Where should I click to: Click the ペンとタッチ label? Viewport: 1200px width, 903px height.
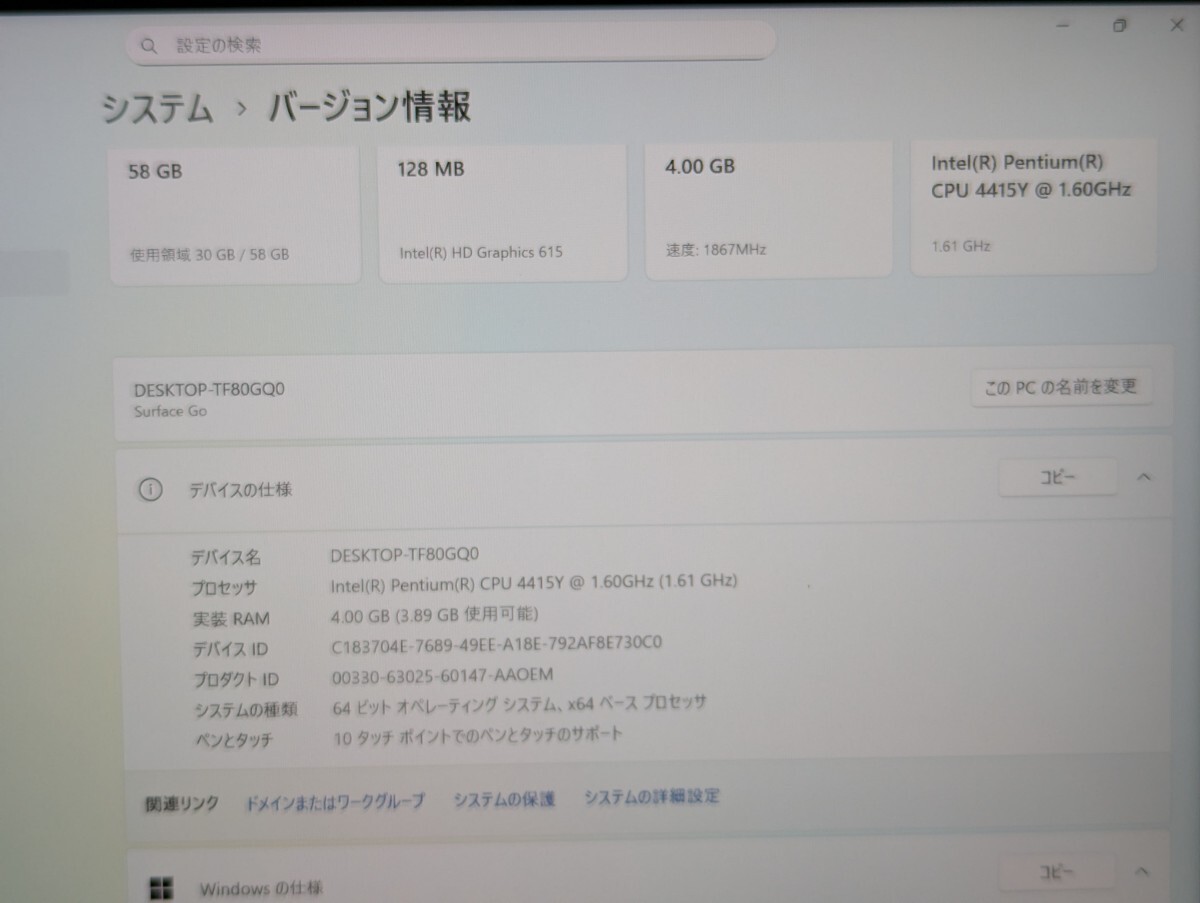[x=233, y=741]
